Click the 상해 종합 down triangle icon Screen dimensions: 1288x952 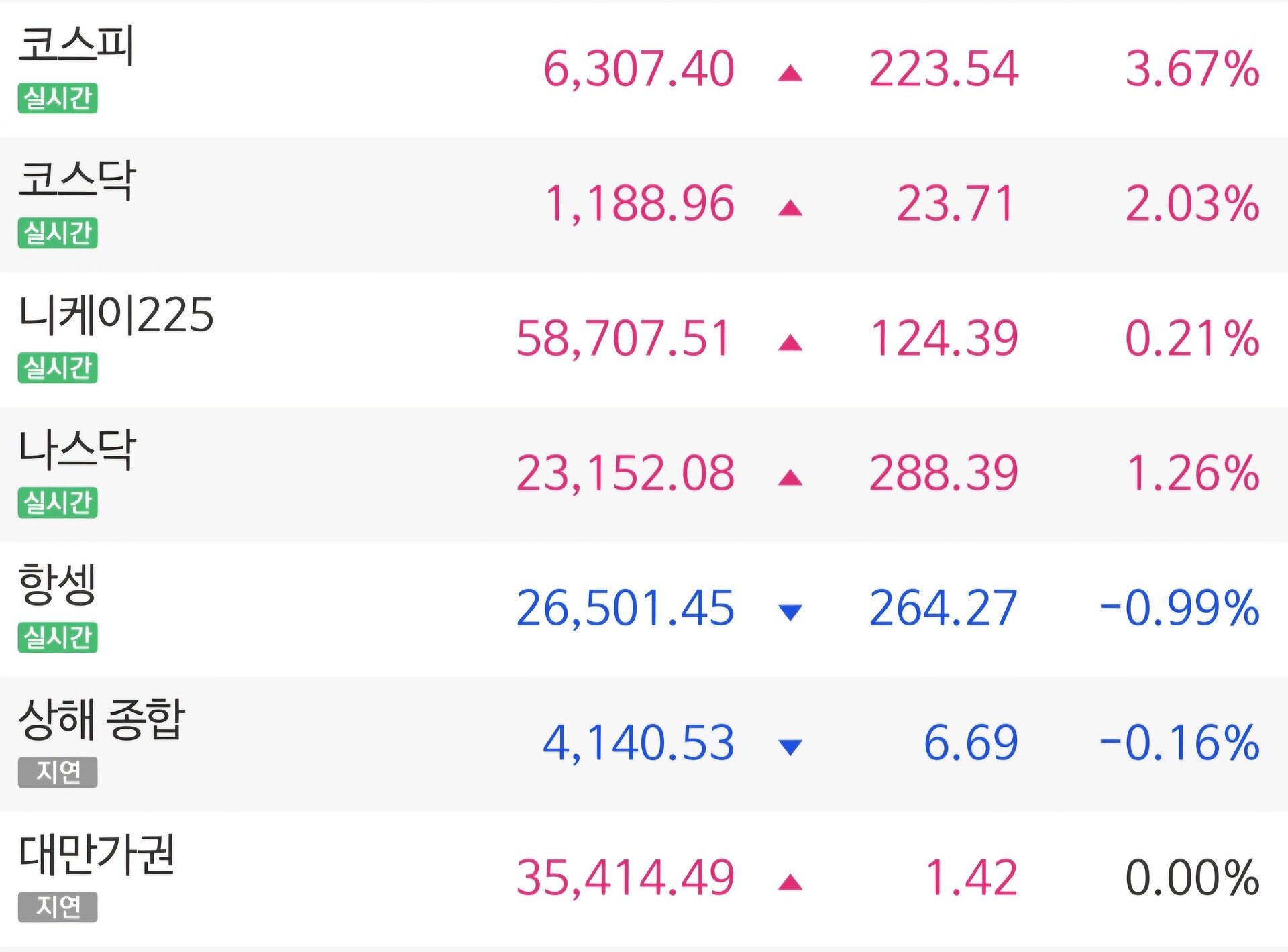tap(790, 747)
